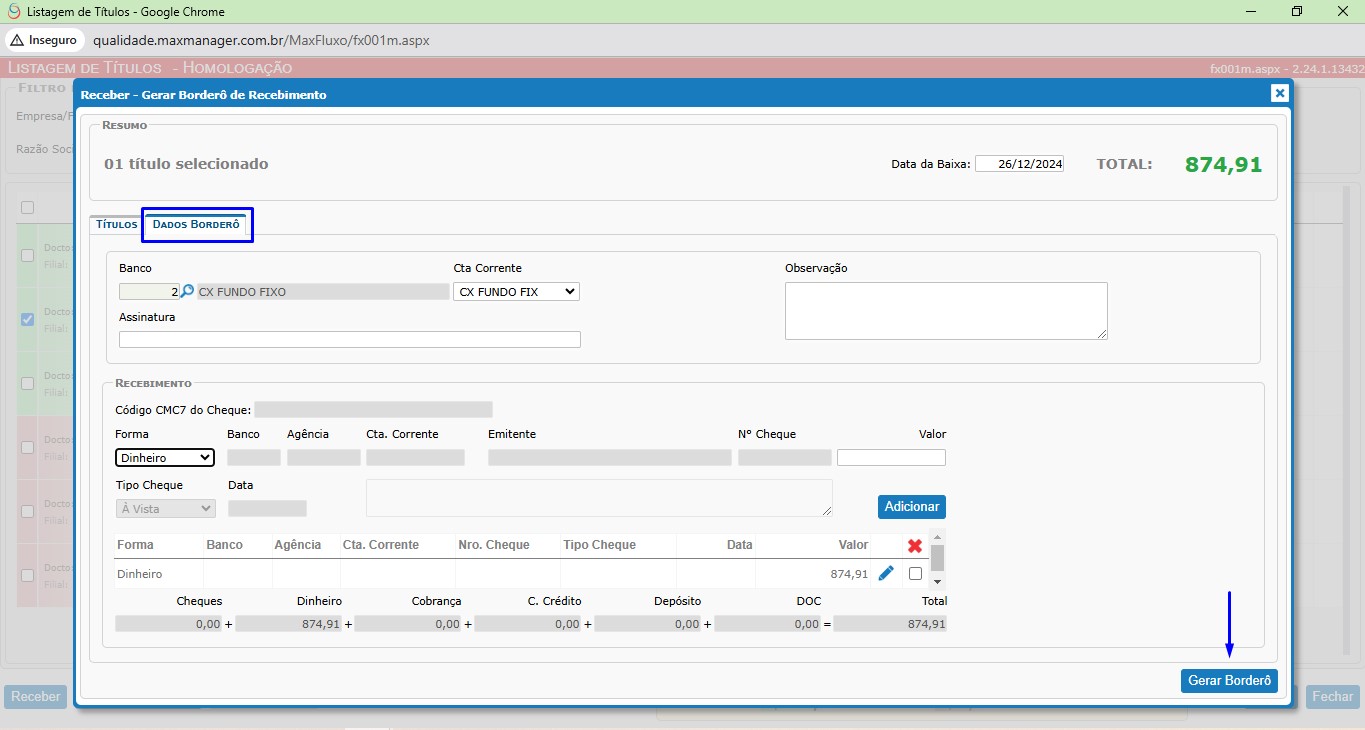Click the Inseguro security warning icon

(17, 40)
